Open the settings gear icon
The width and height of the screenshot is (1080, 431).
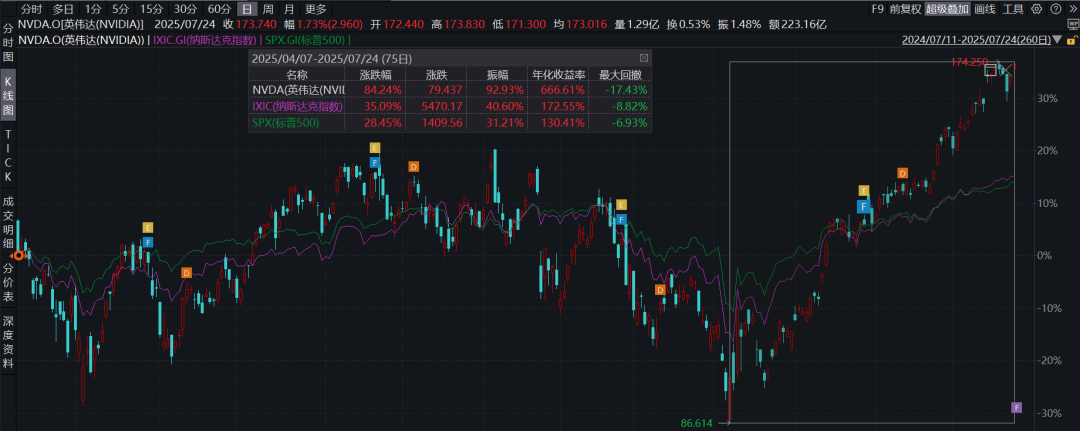(1035, 9)
